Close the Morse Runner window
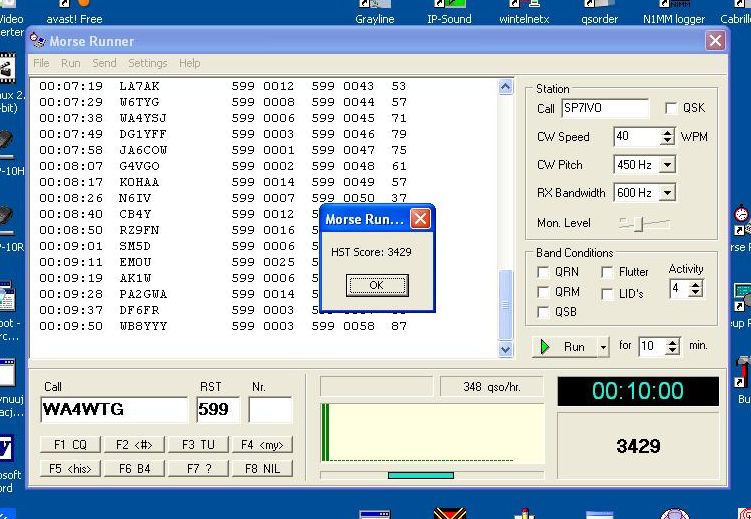 pyautogui.click(x=715, y=41)
